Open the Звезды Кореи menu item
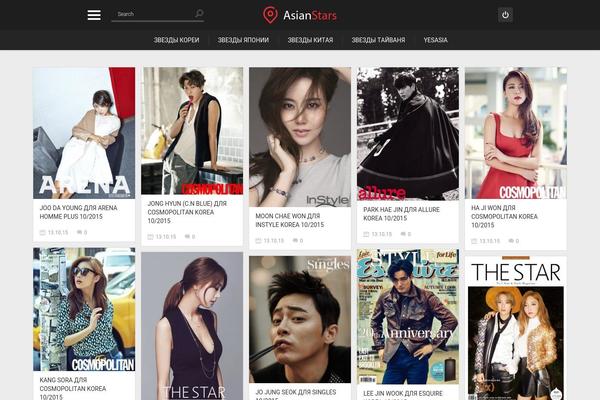600x400 pixels. [x=176, y=40]
